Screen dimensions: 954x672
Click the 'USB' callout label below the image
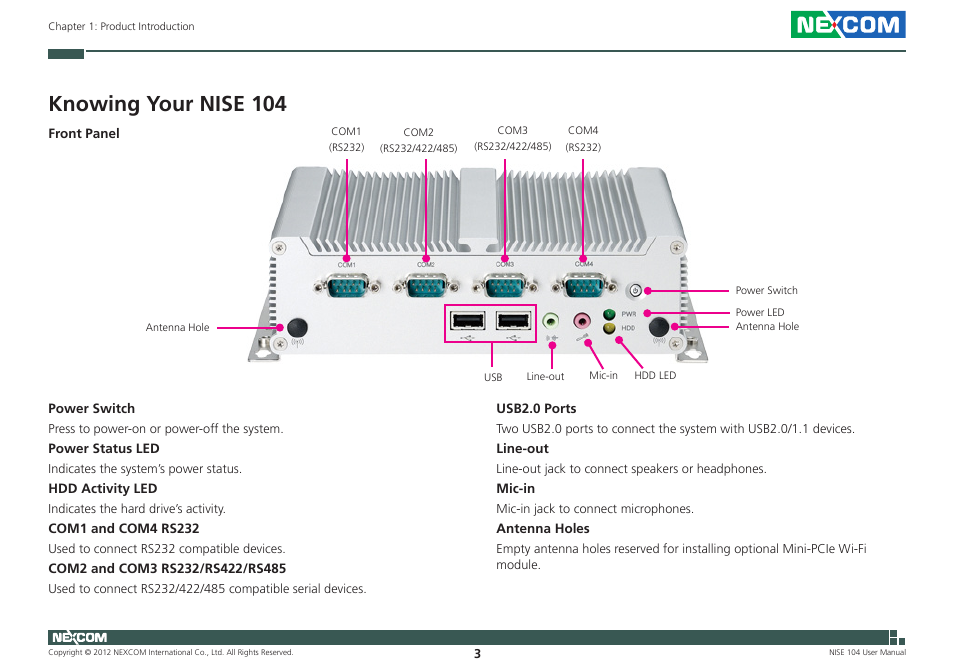[x=493, y=377]
